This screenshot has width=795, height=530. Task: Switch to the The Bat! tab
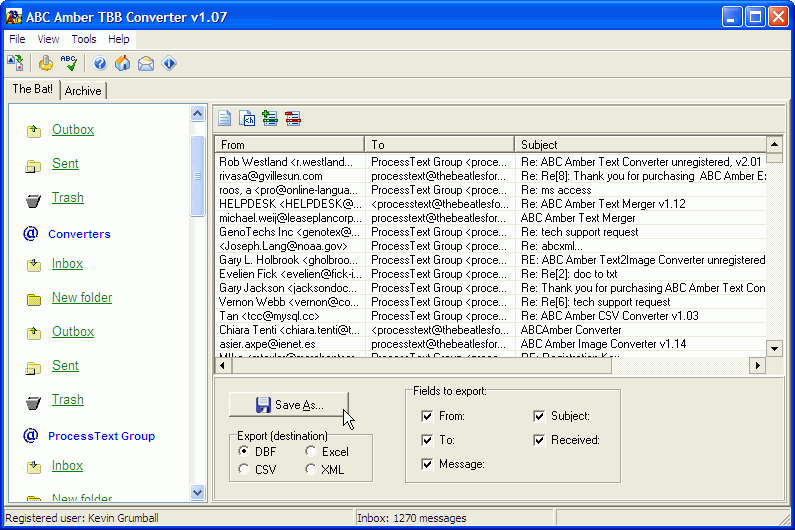[x=32, y=89]
